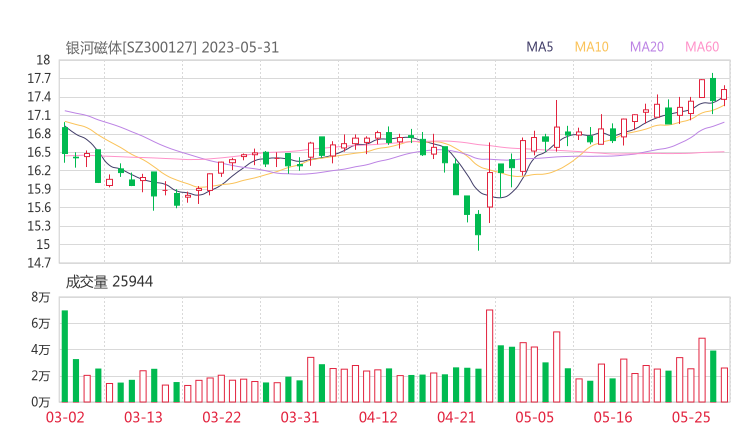
Task: Click the 05-05 date axis label
Action: click(x=534, y=417)
